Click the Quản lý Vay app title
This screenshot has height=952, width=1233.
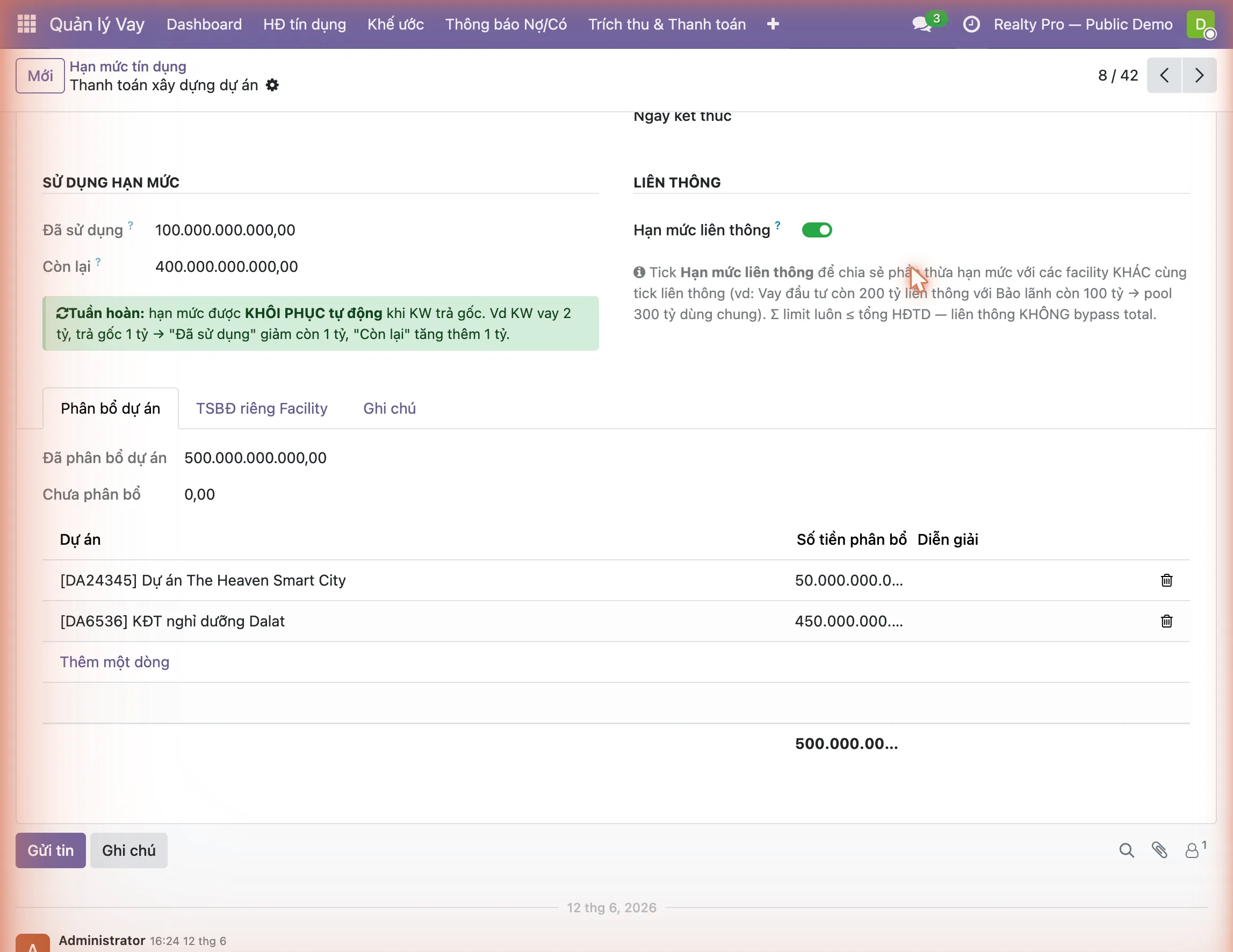pos(97,24)
